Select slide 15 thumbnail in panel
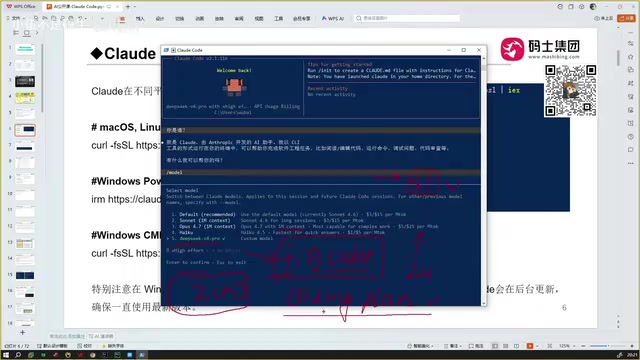The width and height of the screenshot is (640, 360). 25,276
